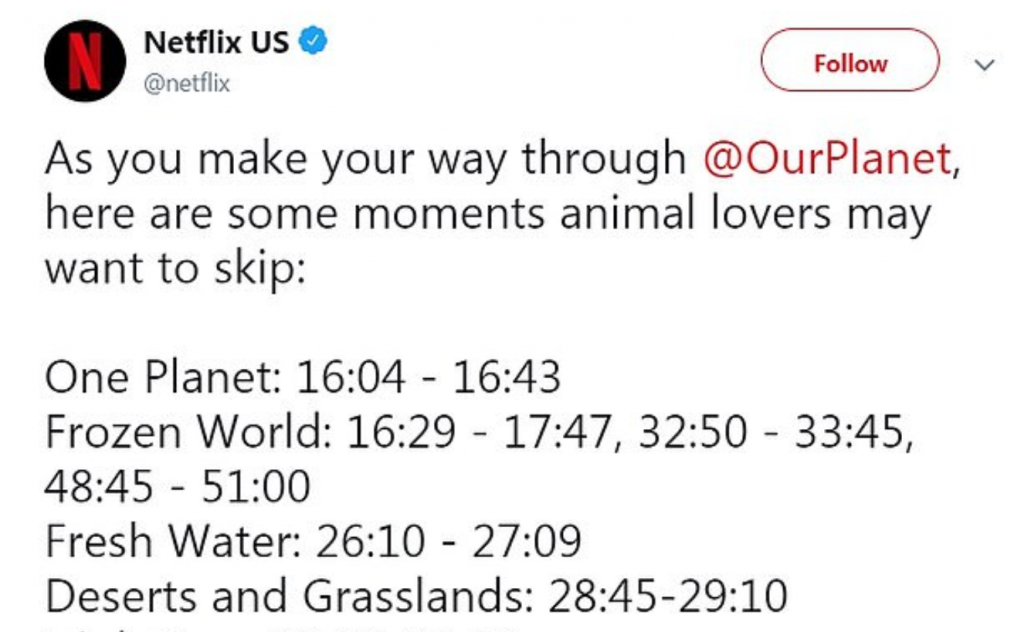
Task: Open the @netflix handle link
Action: (187, 84)
